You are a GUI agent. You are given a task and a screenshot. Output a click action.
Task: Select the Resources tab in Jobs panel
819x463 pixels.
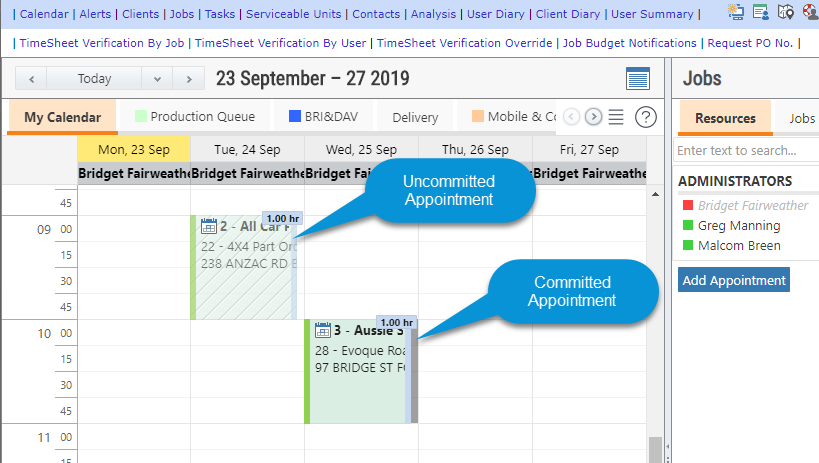[x=725, y=118]
